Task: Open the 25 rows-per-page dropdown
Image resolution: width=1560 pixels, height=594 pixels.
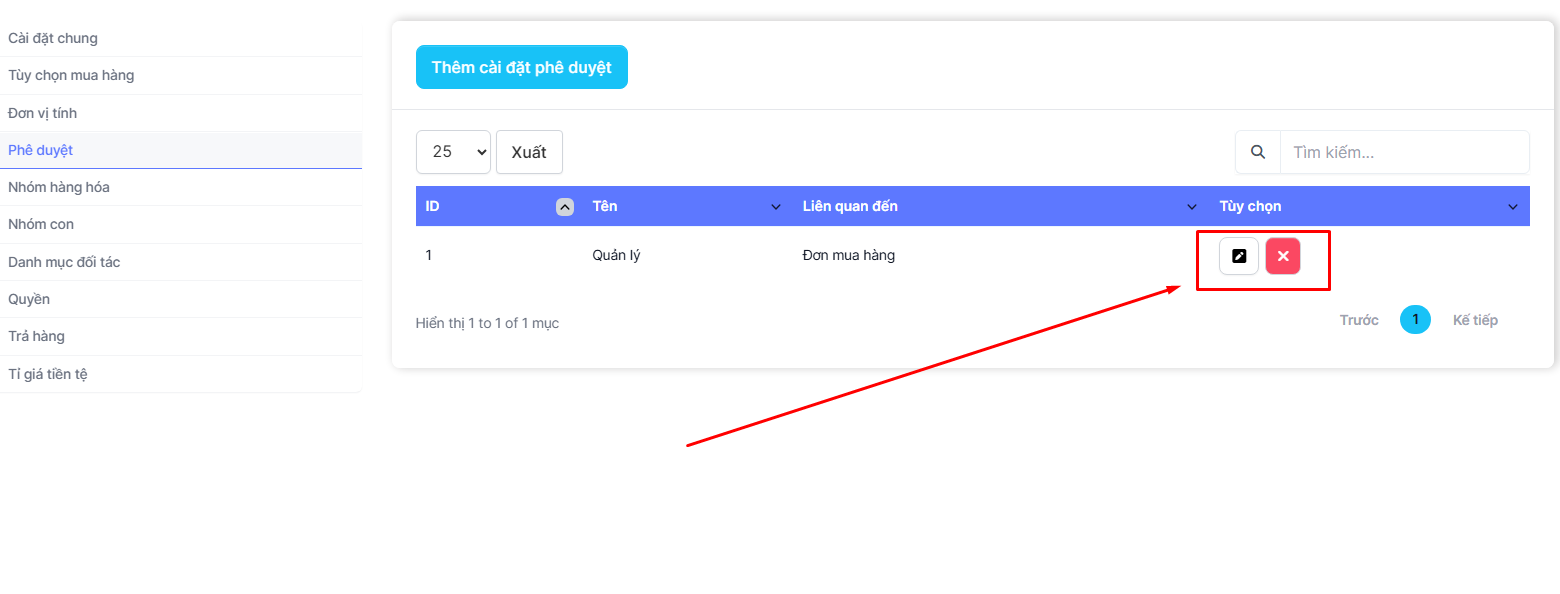Action: click(x=453, y=152)
